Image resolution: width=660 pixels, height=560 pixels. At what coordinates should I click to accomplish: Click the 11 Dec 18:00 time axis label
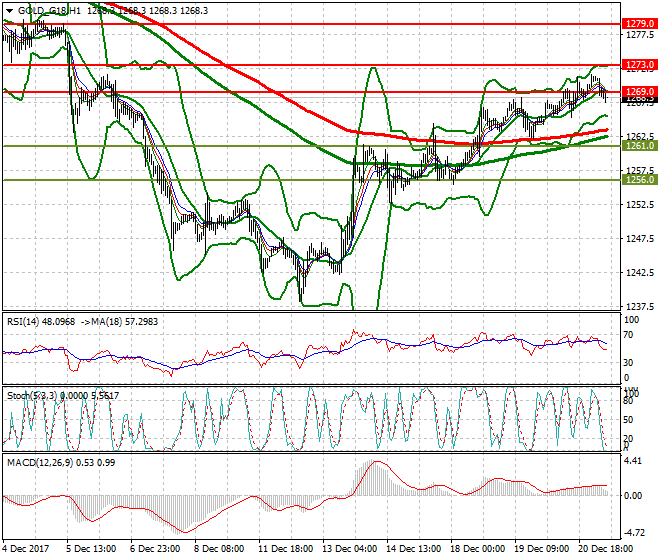[286, 549]
